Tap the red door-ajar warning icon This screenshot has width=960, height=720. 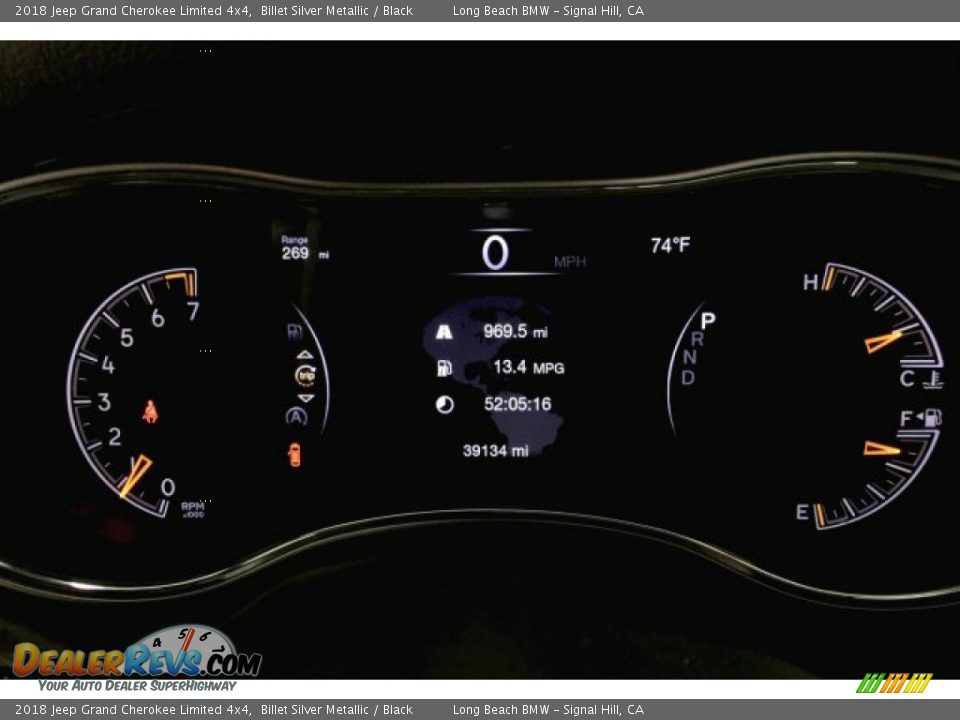(294, 455)
